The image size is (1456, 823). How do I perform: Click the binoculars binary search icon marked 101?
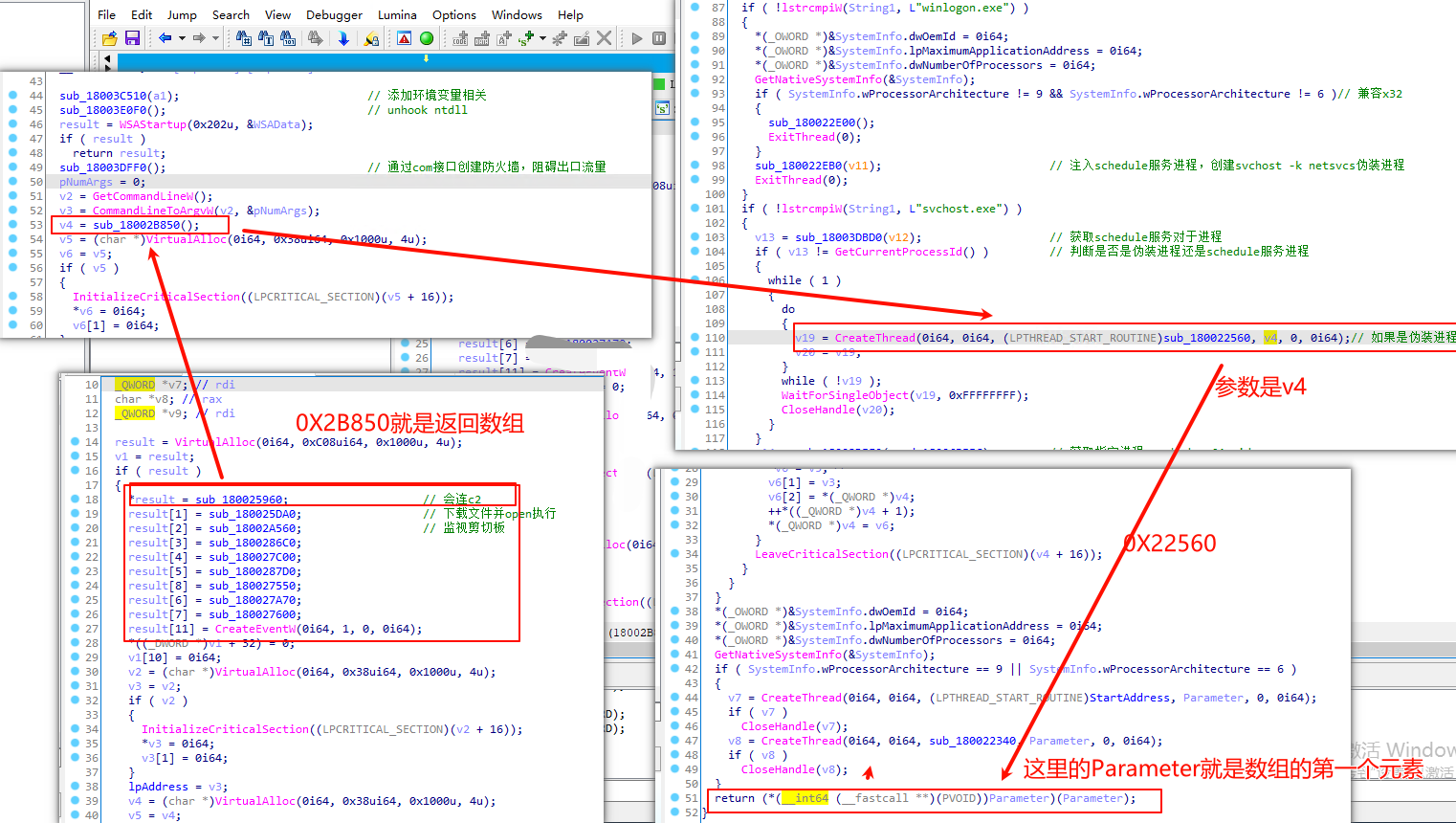point(287,38)
